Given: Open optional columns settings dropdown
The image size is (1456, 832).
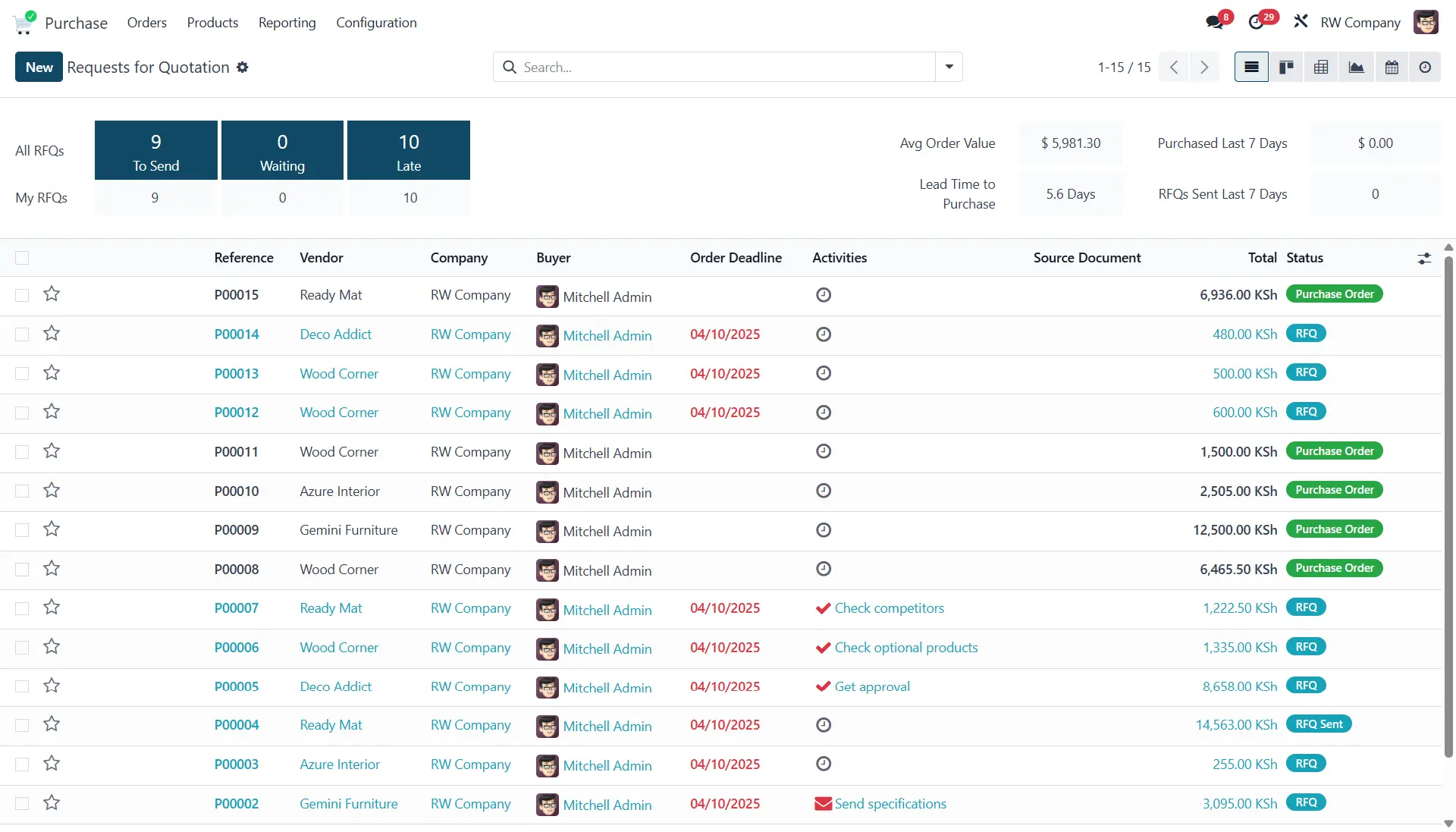Looking at the screenshot, I should pos(1424,259).
